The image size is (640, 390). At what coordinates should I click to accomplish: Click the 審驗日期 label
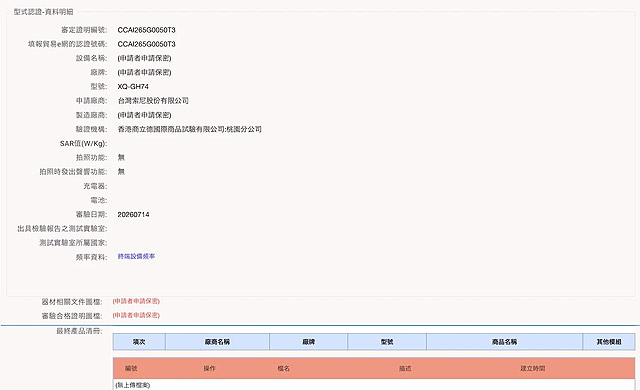click(x=91, y=214)
